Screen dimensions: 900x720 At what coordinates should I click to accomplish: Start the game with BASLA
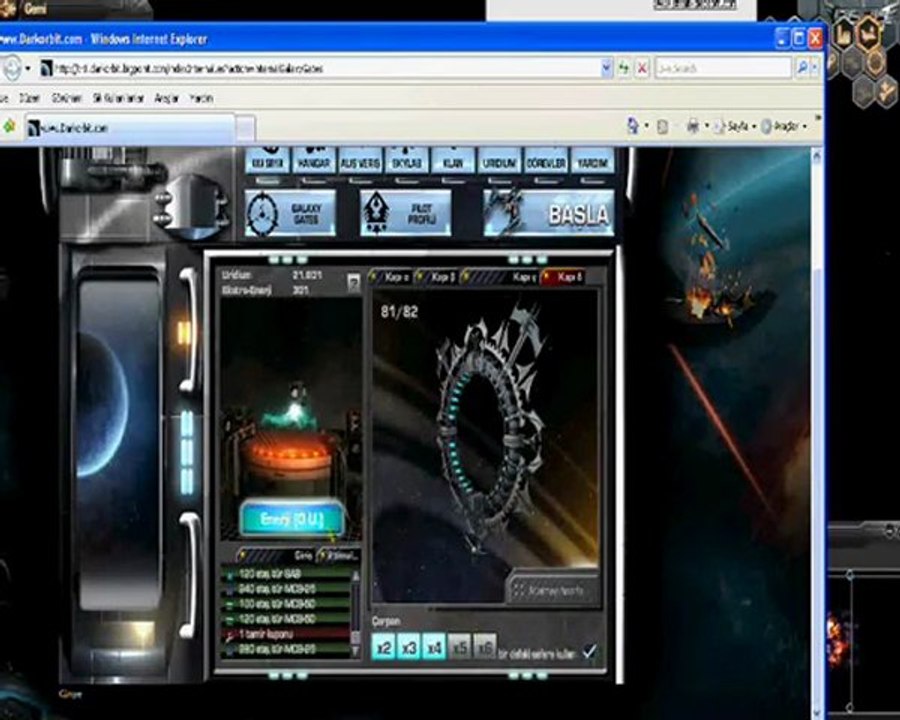549,214
